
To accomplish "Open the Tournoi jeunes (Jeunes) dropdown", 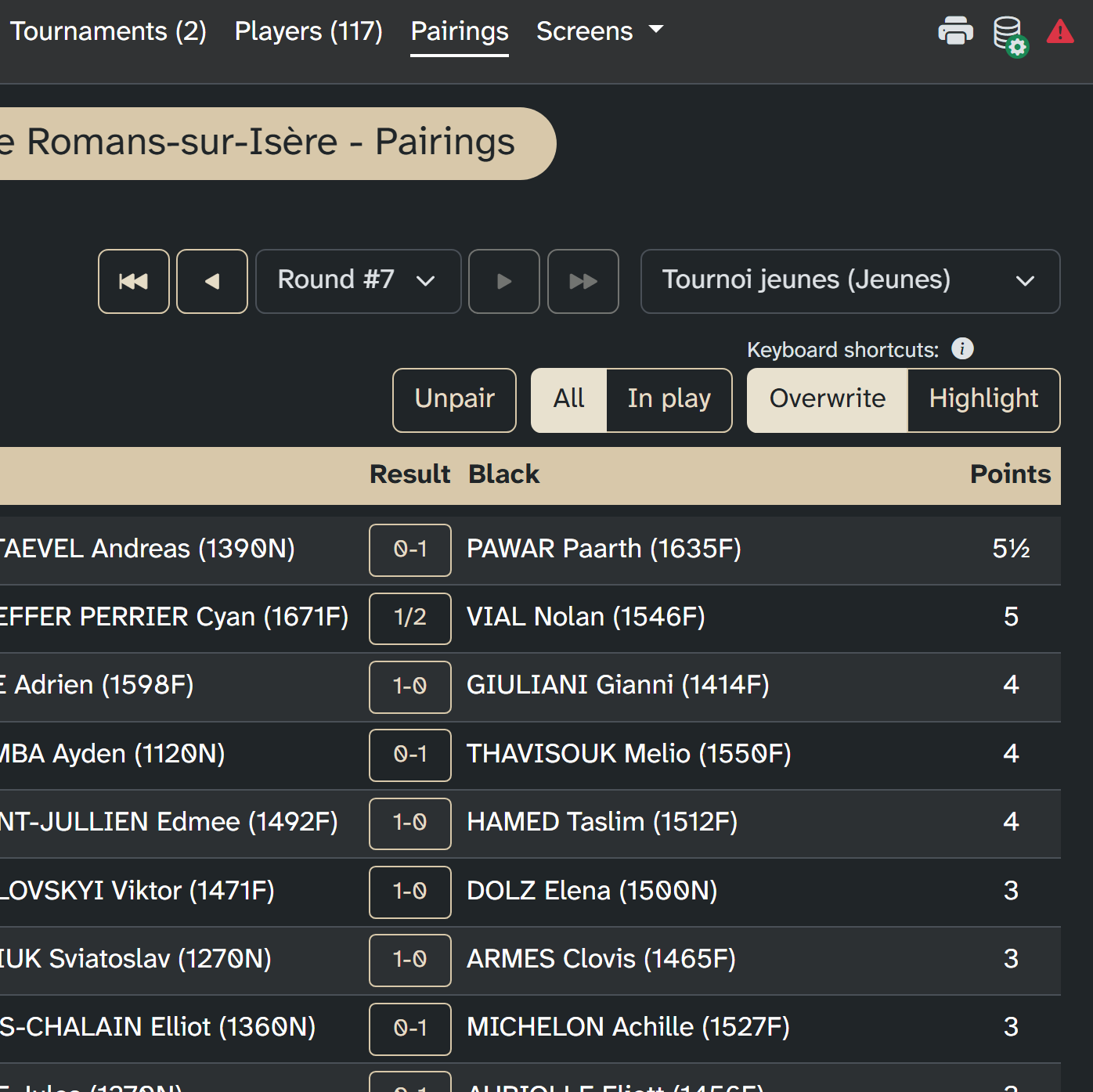I will click(x=850, y=281).
